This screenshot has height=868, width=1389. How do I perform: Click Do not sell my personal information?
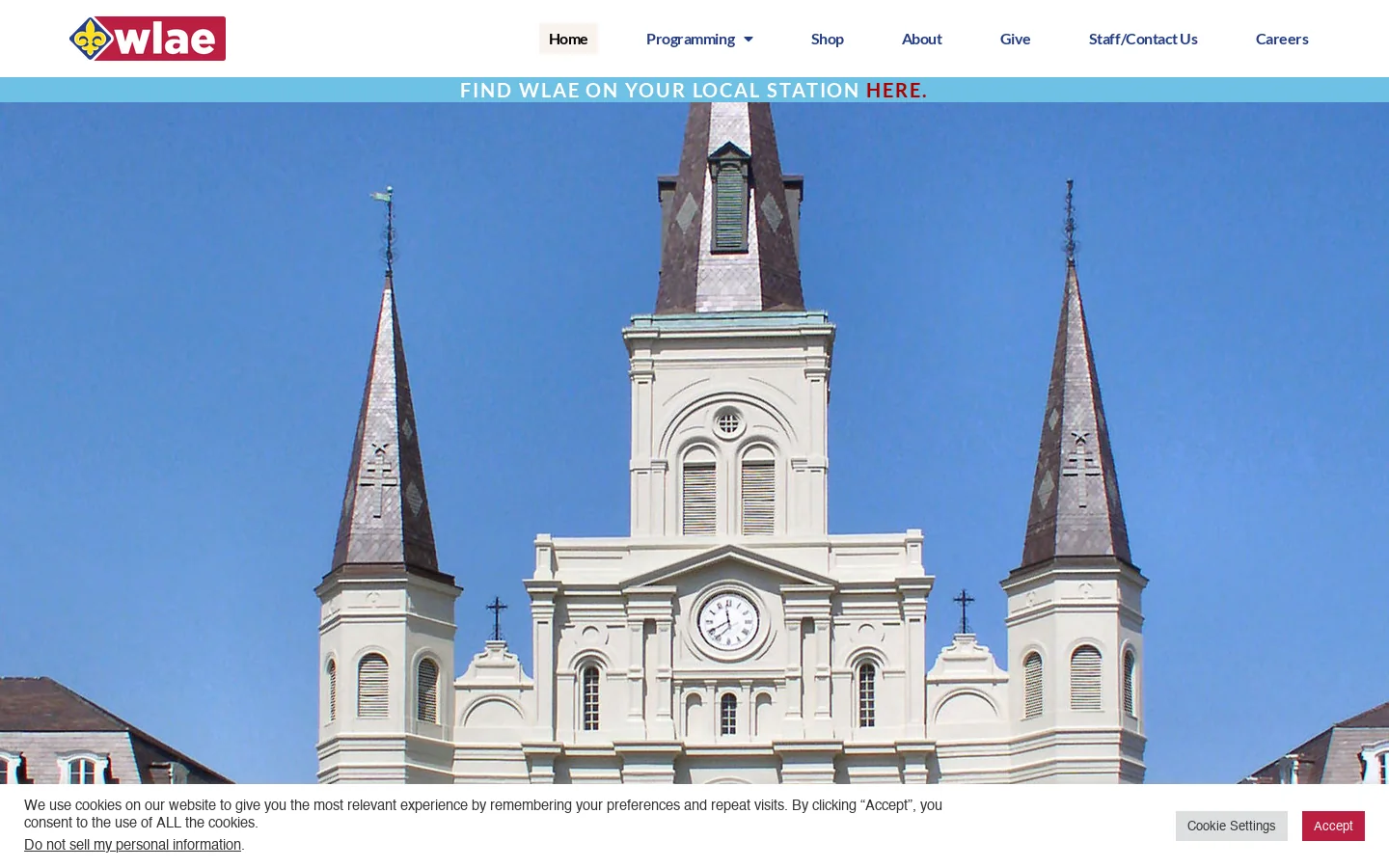coord(133,845)
